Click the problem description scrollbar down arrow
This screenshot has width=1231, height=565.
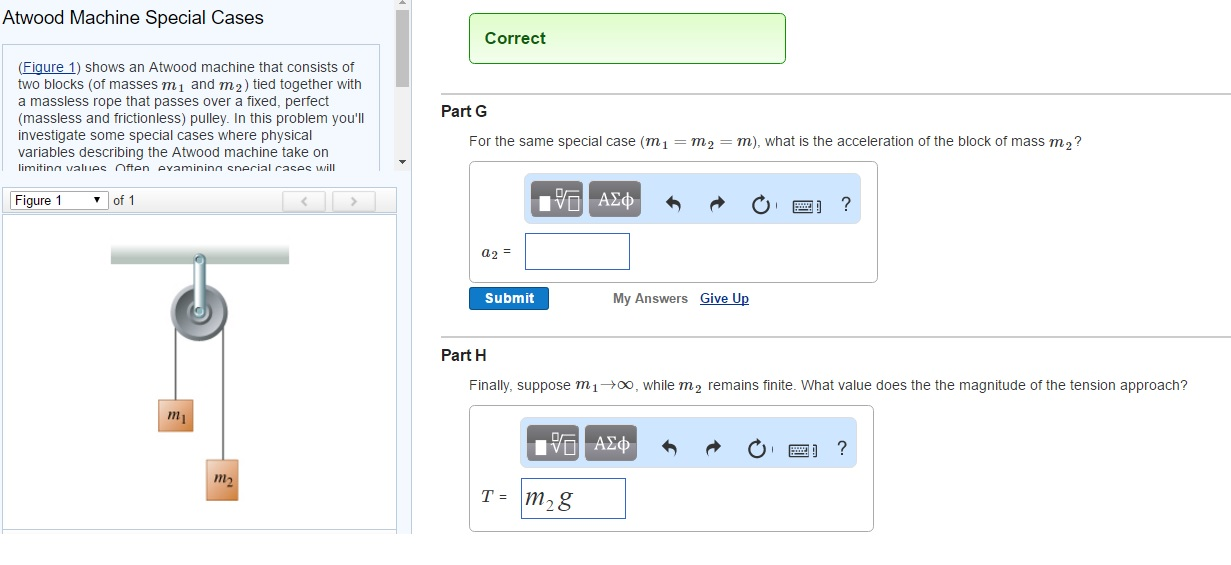[402, 161]
